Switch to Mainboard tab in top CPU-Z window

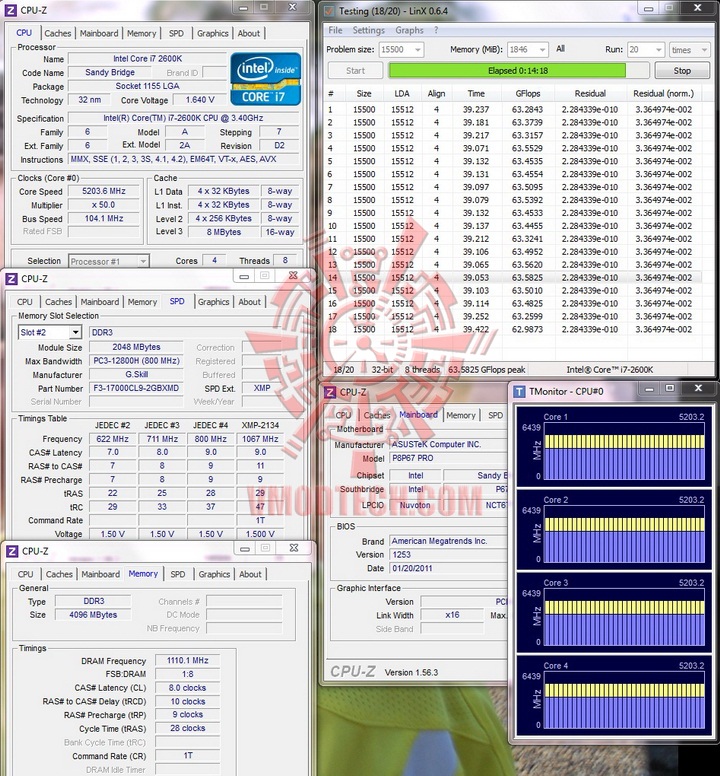coord(99,33)
